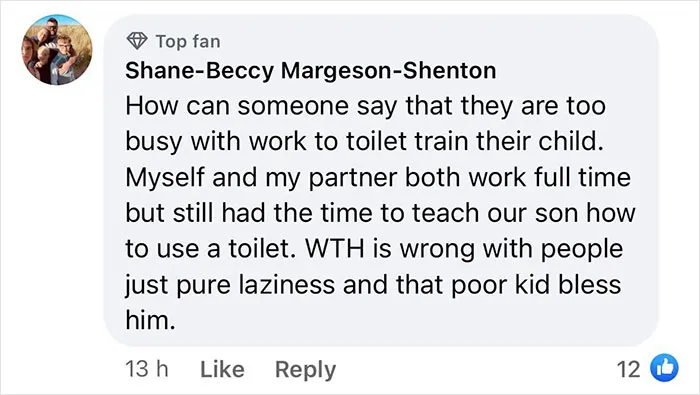Like the comment using the Like button
This screenshot has height=395, width=700.
[222, 369]
